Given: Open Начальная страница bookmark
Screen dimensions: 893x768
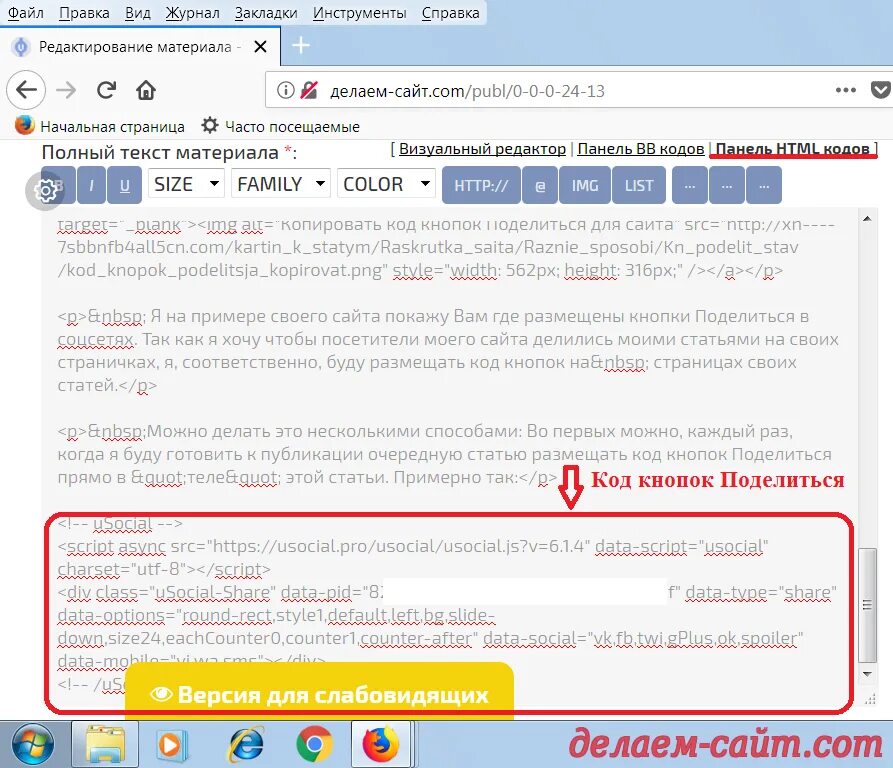Looking at the screenshot, I should (x=100, y=126).
